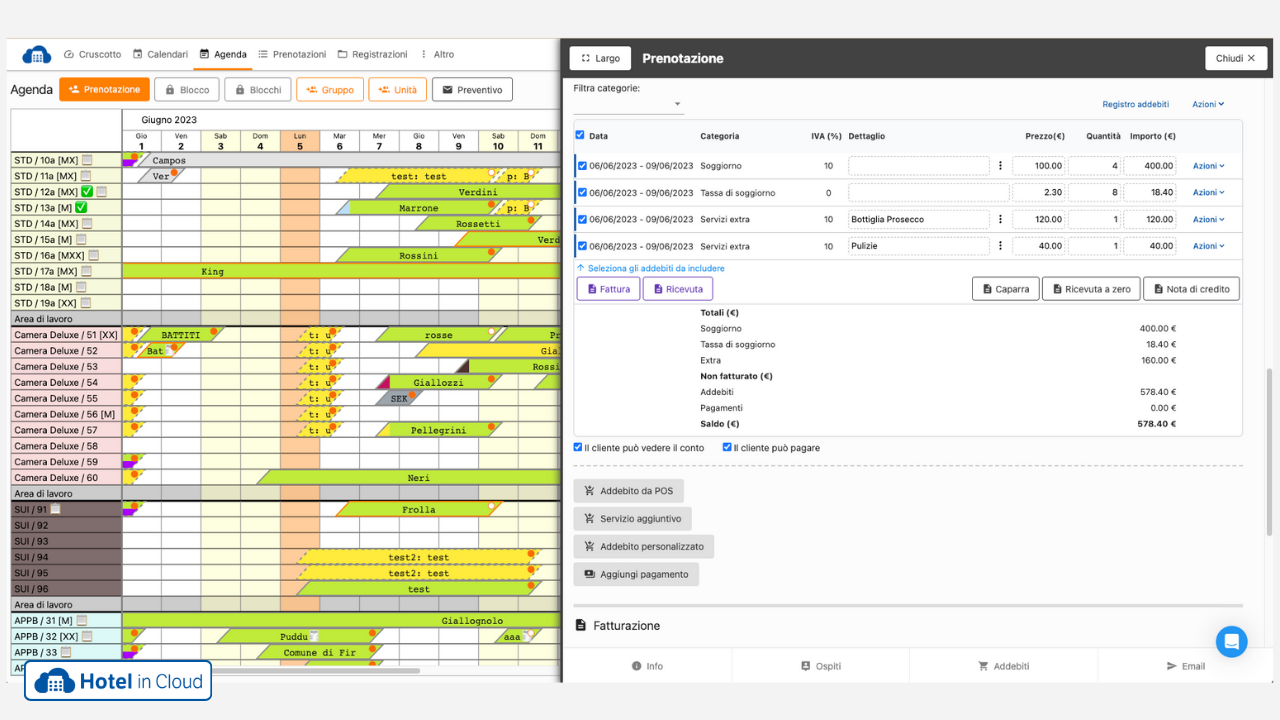1280x720 pixels.
Task: Switch to the Email bottom tab
Action: click(1185, 666)
